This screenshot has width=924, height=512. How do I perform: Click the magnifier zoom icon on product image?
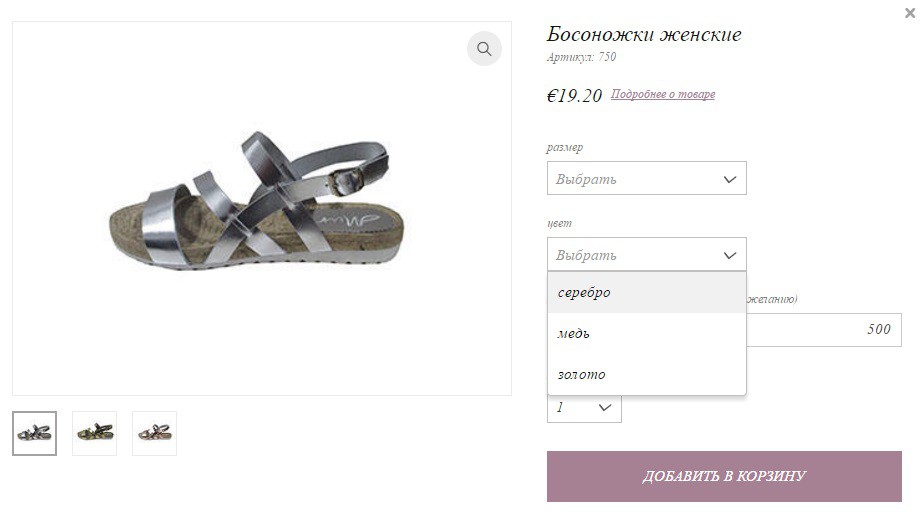point(484,48)
